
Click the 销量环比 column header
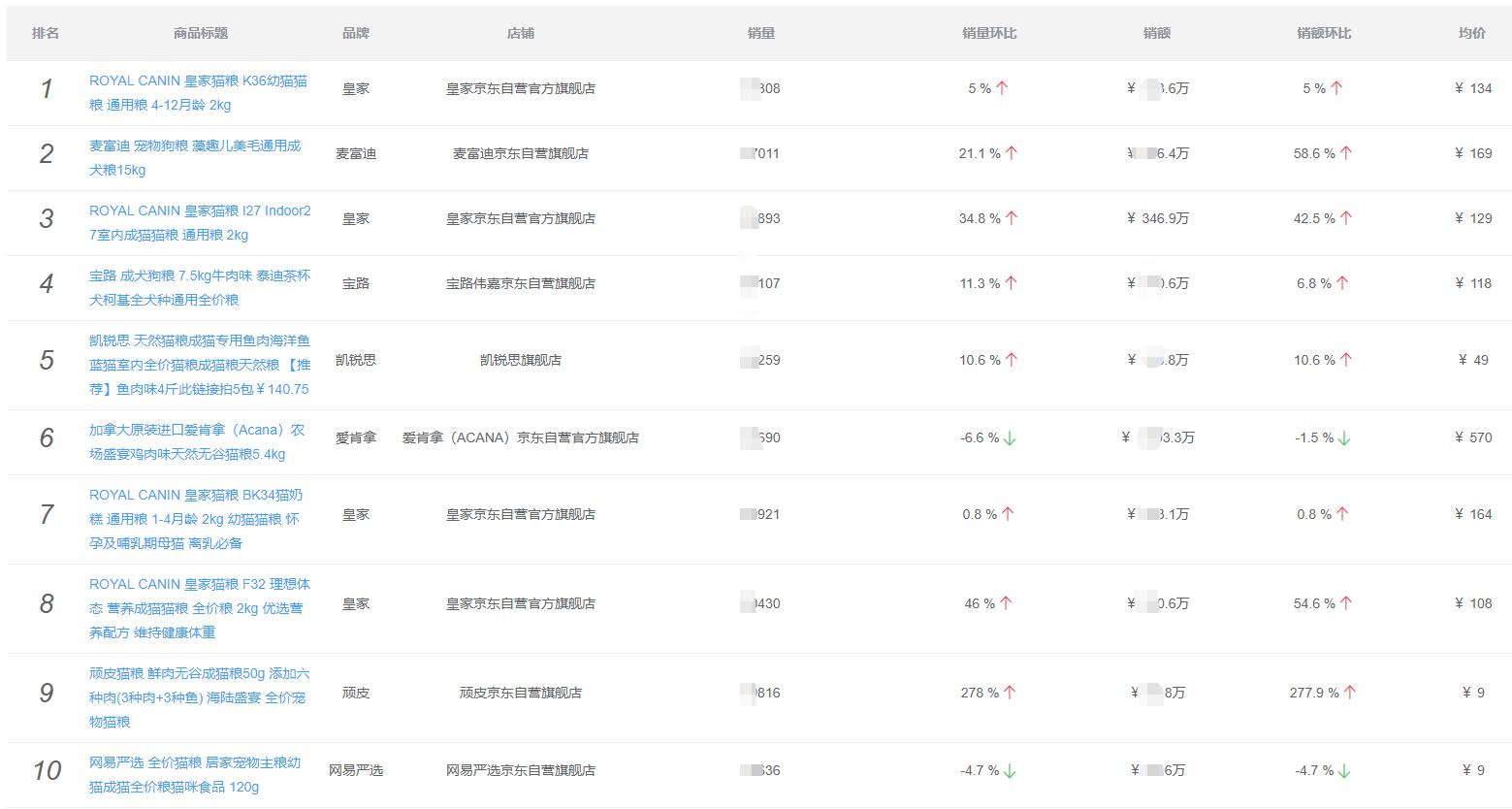989,33
